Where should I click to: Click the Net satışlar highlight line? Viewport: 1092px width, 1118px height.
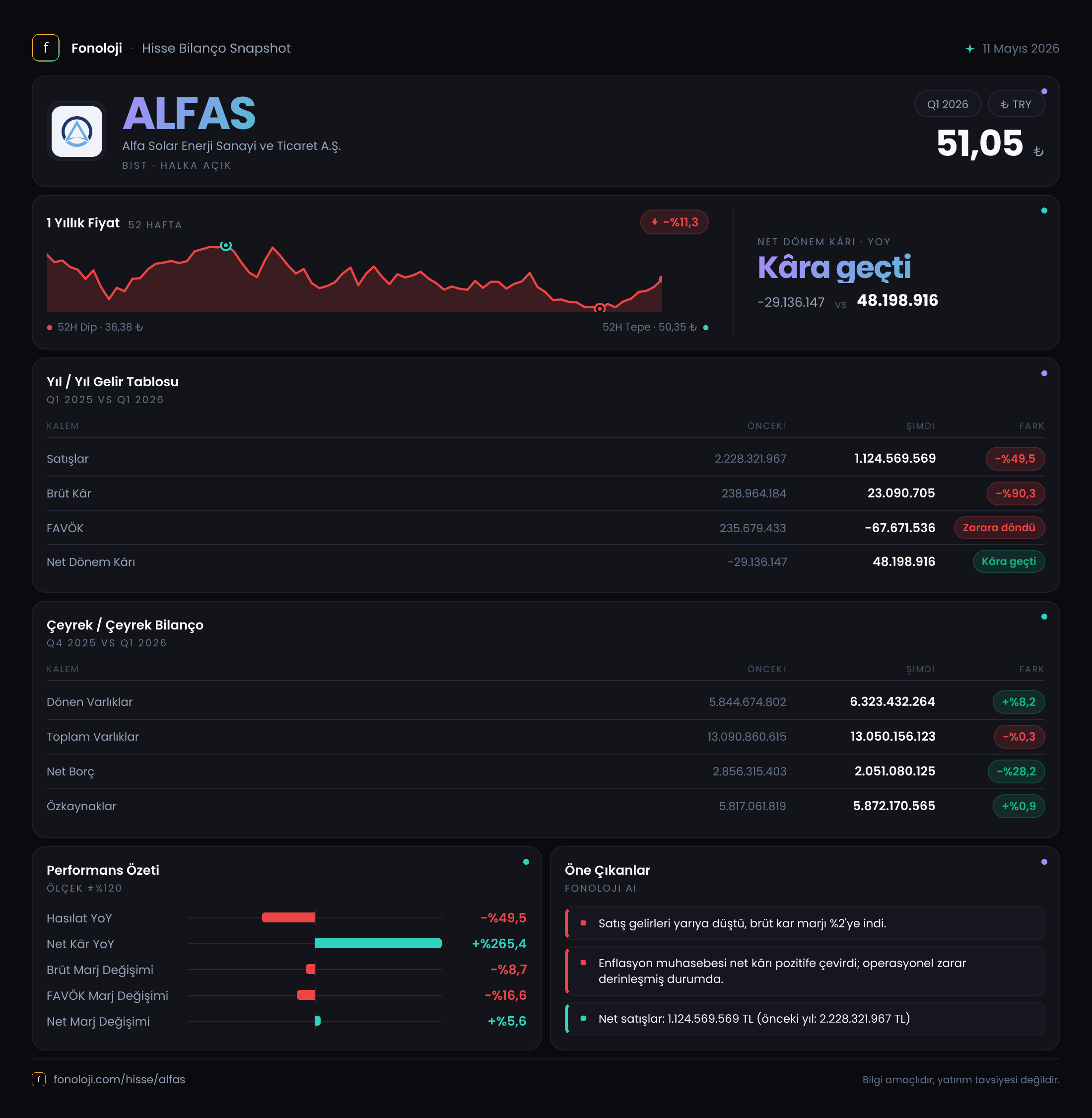(x=805, y=1018)
